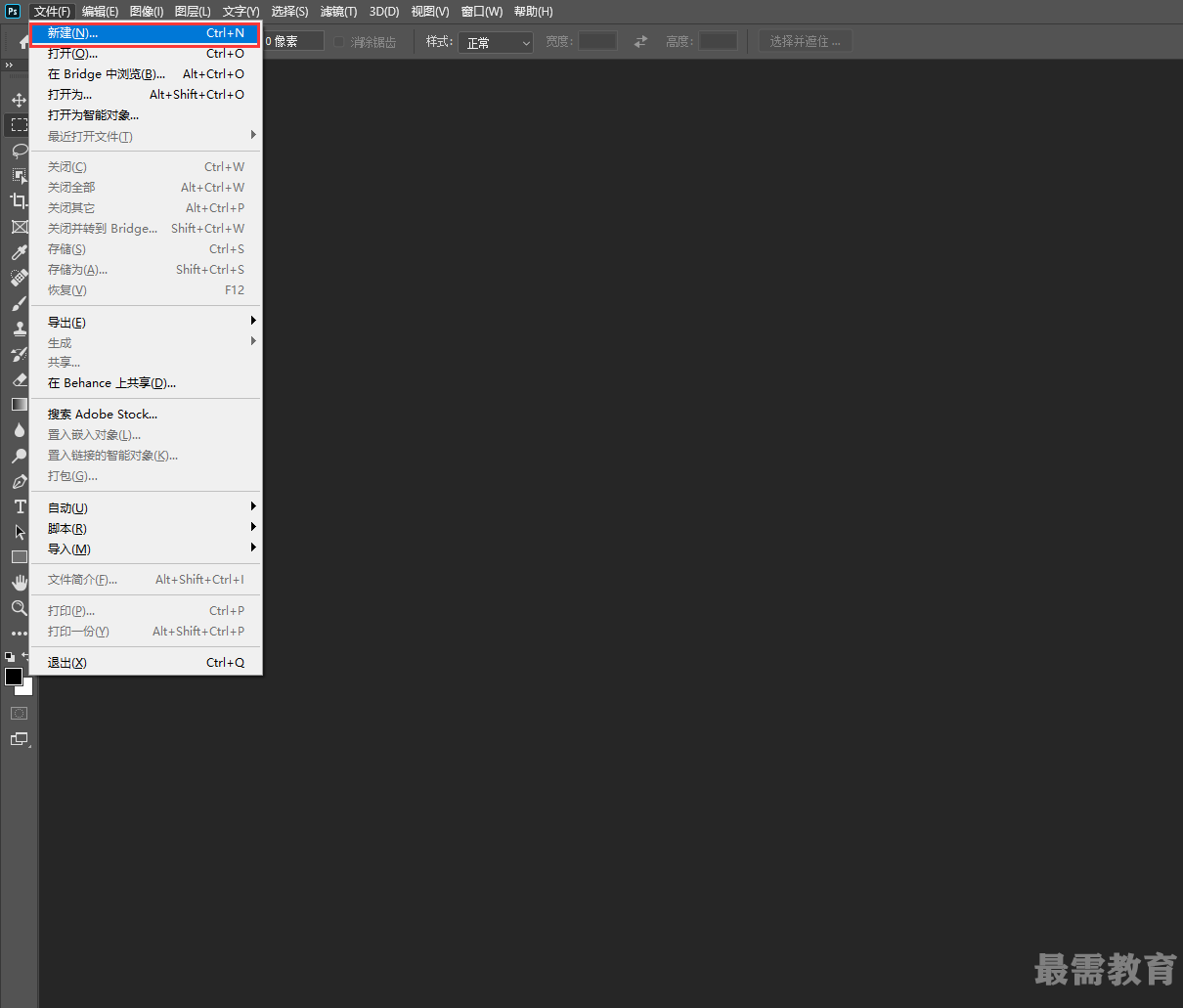
Task: Select the Pen tool
Action: point(19,481)
